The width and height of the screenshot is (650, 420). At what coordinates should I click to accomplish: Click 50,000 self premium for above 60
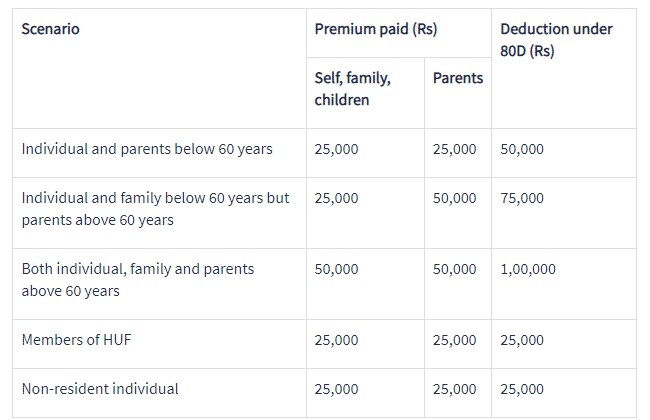coord(336,269)
